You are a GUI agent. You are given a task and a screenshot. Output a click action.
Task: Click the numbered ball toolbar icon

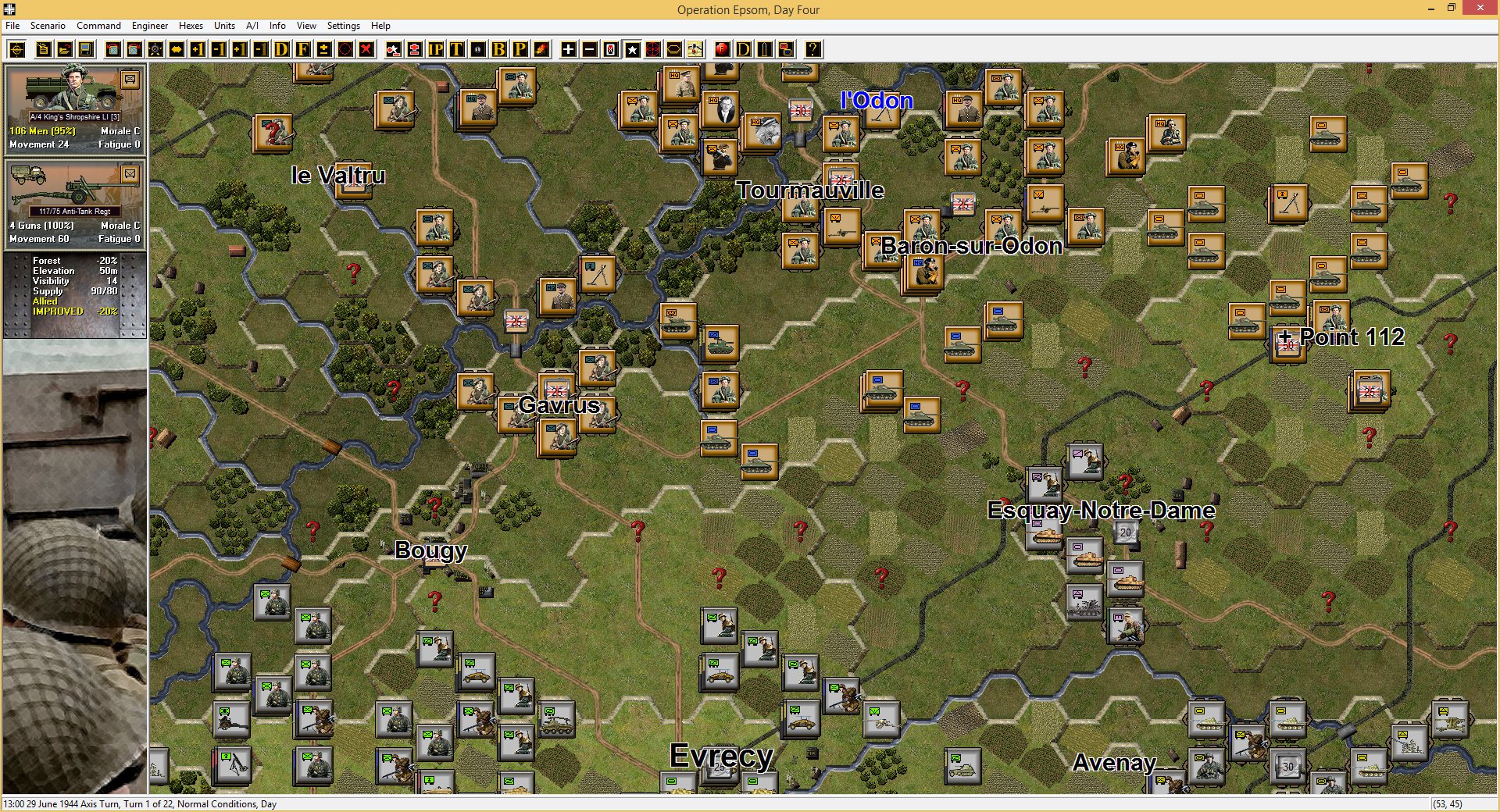478,50
